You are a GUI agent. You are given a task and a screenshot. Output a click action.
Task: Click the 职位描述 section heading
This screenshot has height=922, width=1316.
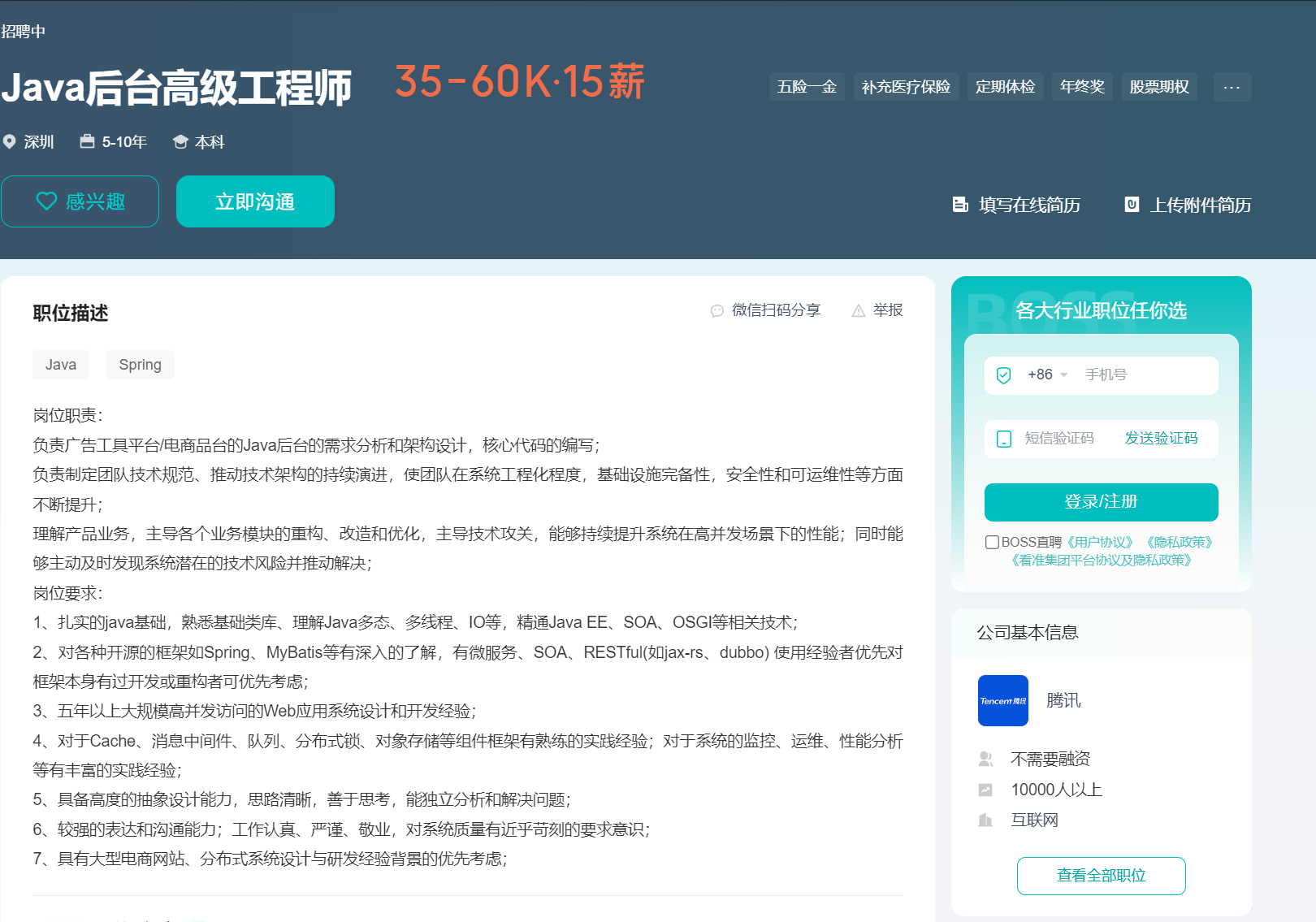click(71, 313)
